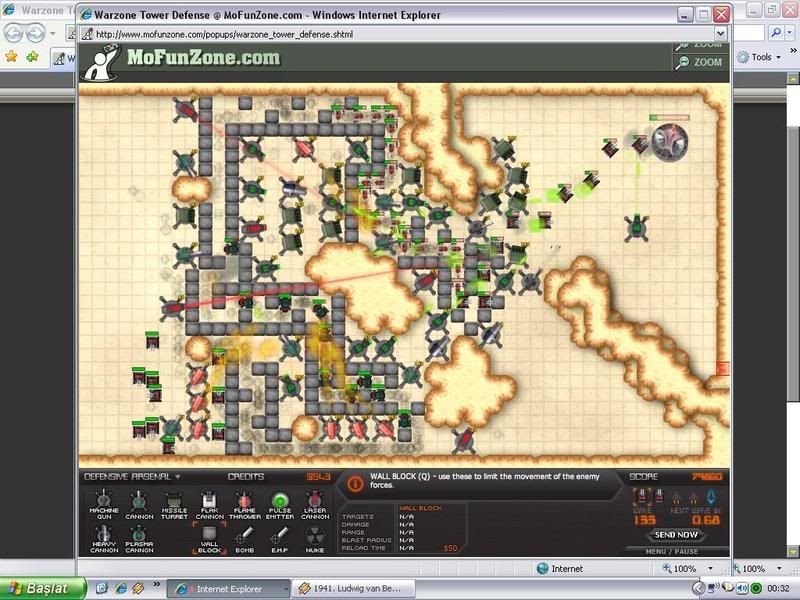Image resolution: width=800 pixels, height=600 pixels.
Task: Click the Zoom magnifier in game header
Action: pyautogui.click(x=683, y=62)
